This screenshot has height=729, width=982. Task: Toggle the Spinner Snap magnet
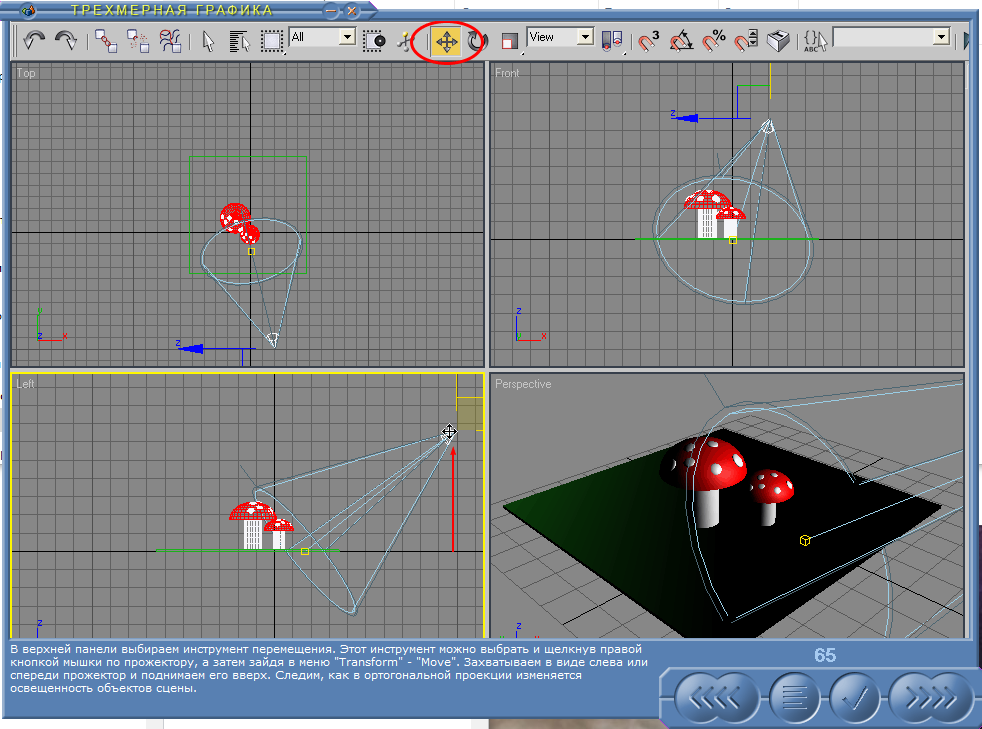pos(746,41)
